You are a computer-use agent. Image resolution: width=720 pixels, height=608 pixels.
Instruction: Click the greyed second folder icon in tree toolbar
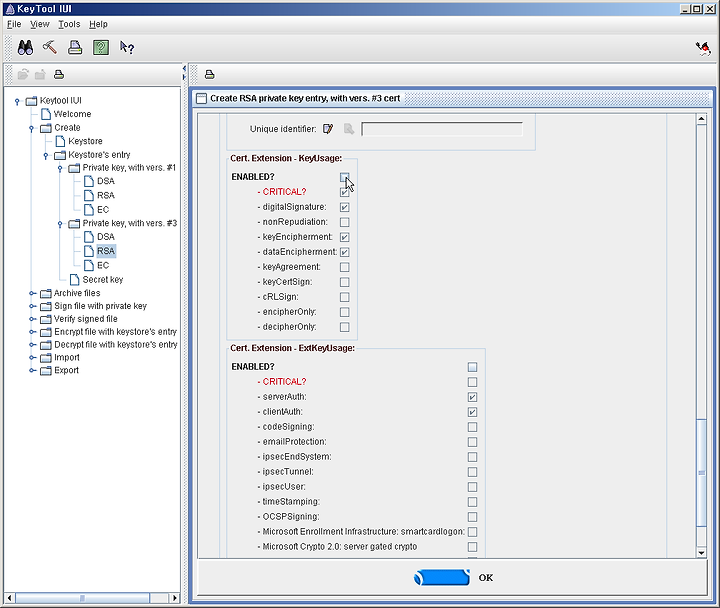(x=40, y=74)
